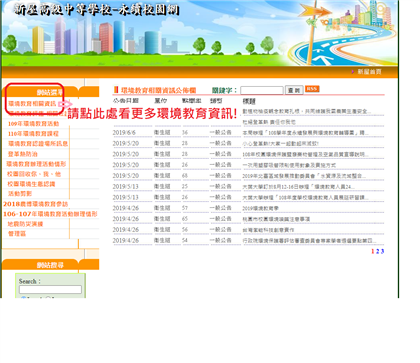Open the 新屋首頁 home link

pos(369,72)
